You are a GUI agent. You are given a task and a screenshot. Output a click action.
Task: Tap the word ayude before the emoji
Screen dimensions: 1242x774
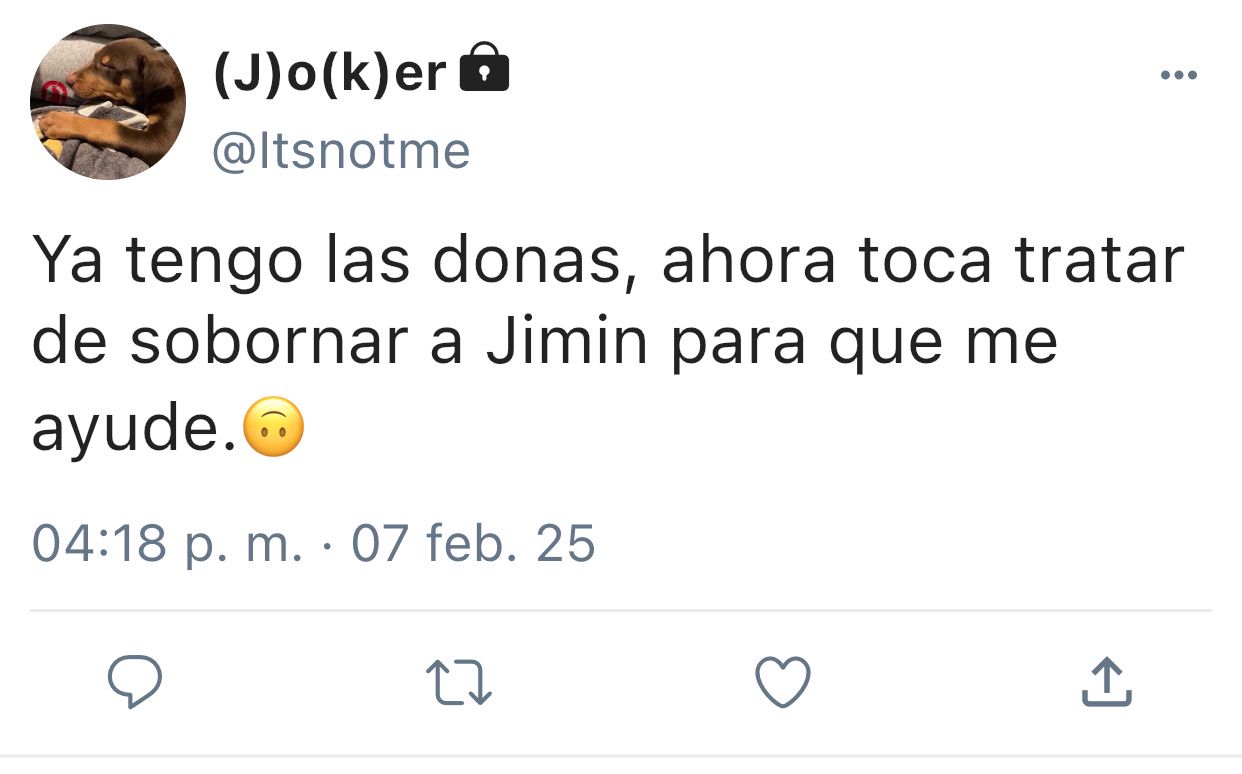[135, 429]
